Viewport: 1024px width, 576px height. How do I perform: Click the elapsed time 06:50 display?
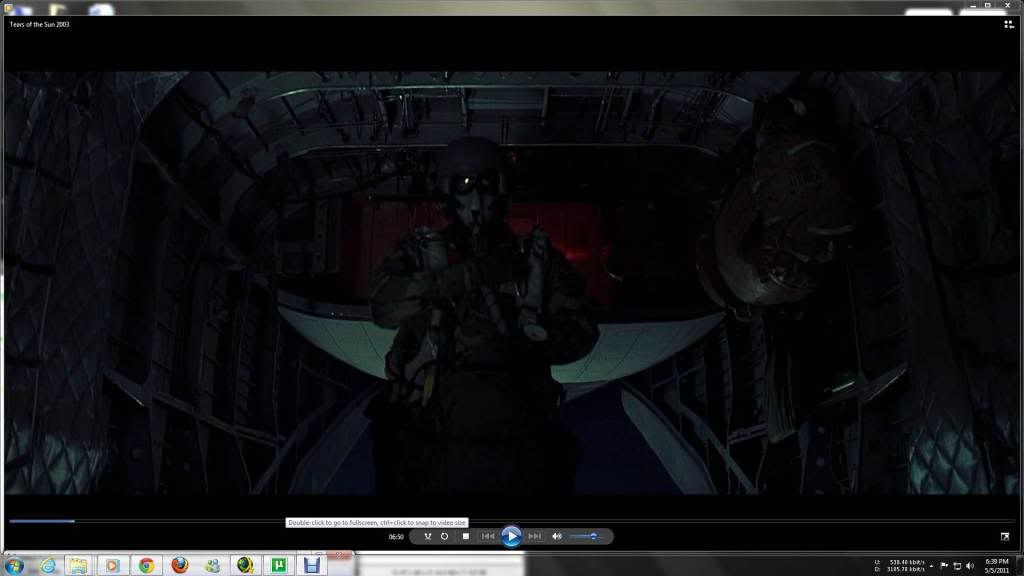[396, 537]
